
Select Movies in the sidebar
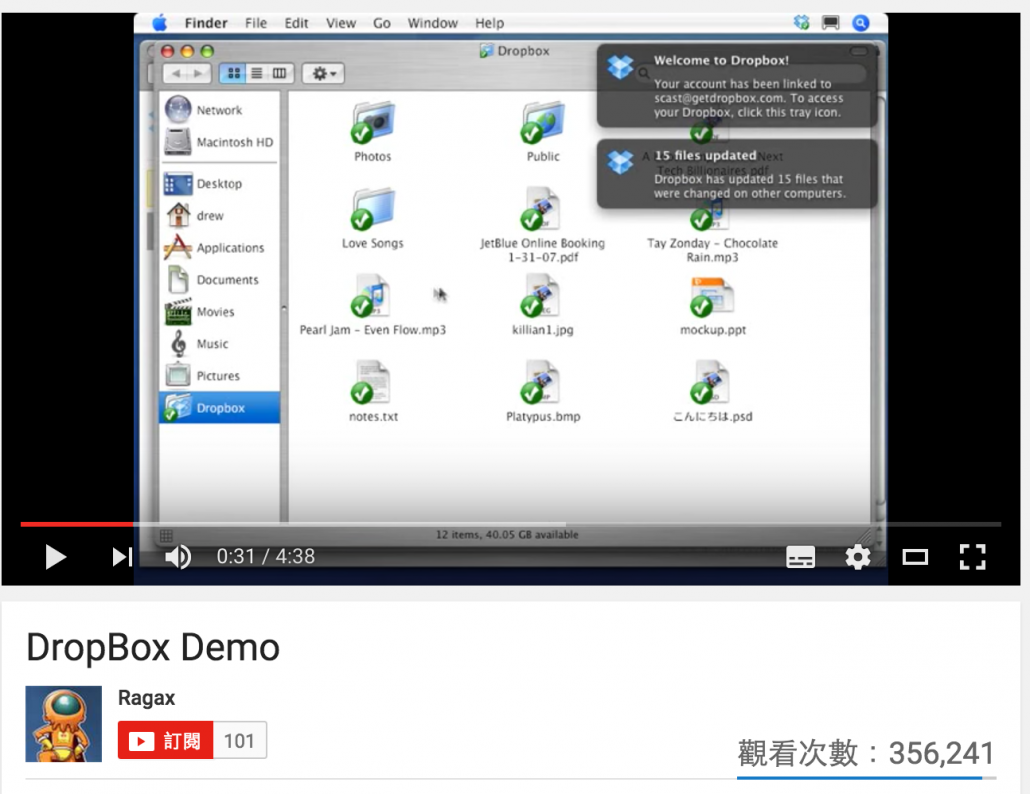coord(219,312)
